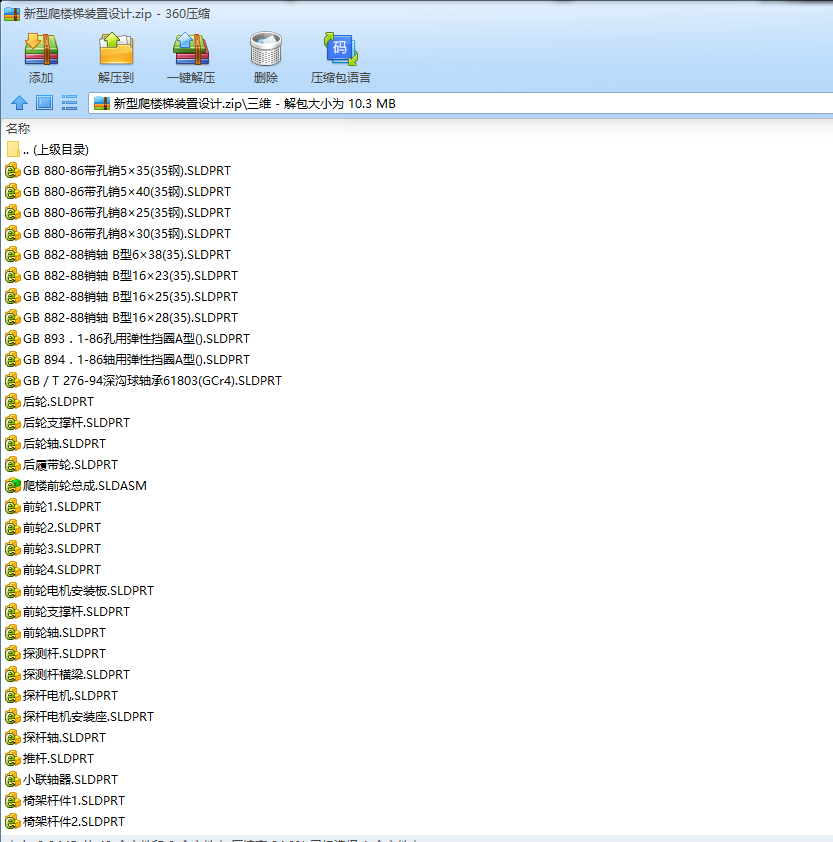Viewport: 833px width, 842px height.
Task: Switch to list view mode
Action: tap(69, 103)
